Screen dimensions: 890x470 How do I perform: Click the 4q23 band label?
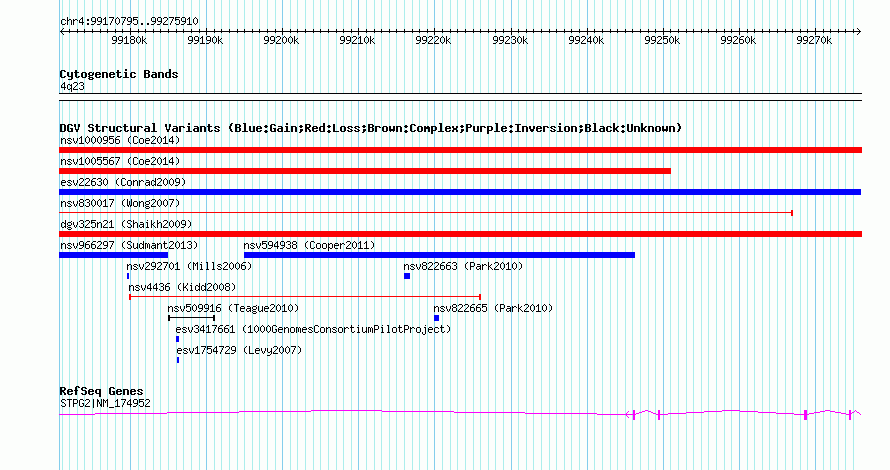(x=72, y=87)
